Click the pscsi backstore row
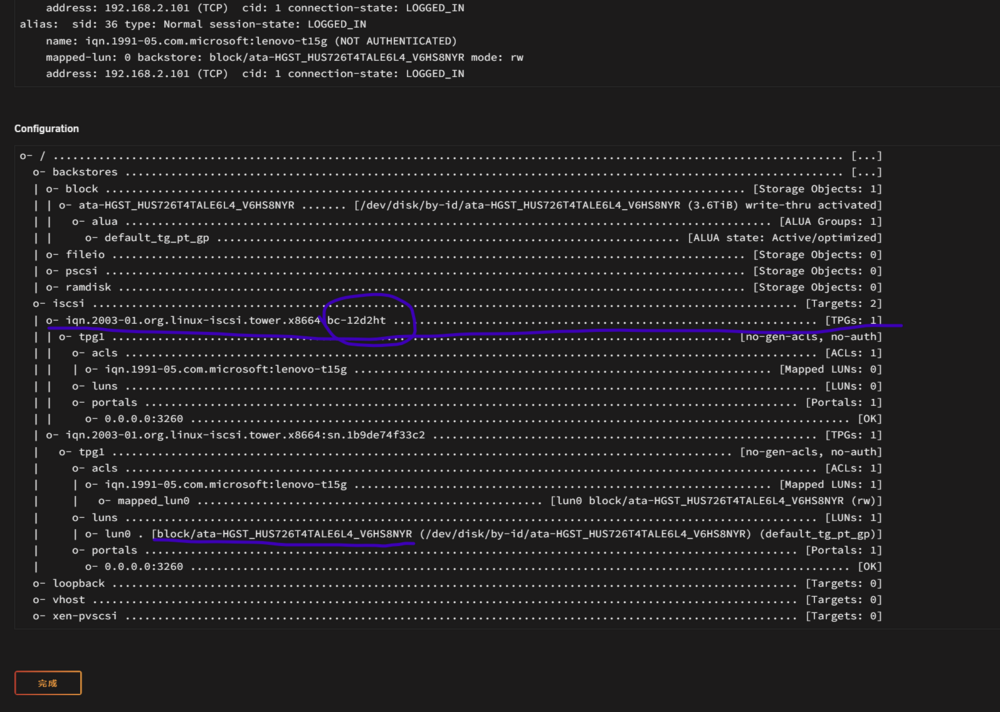Viewport: 1000px width, 712px height. coord(464,271)
